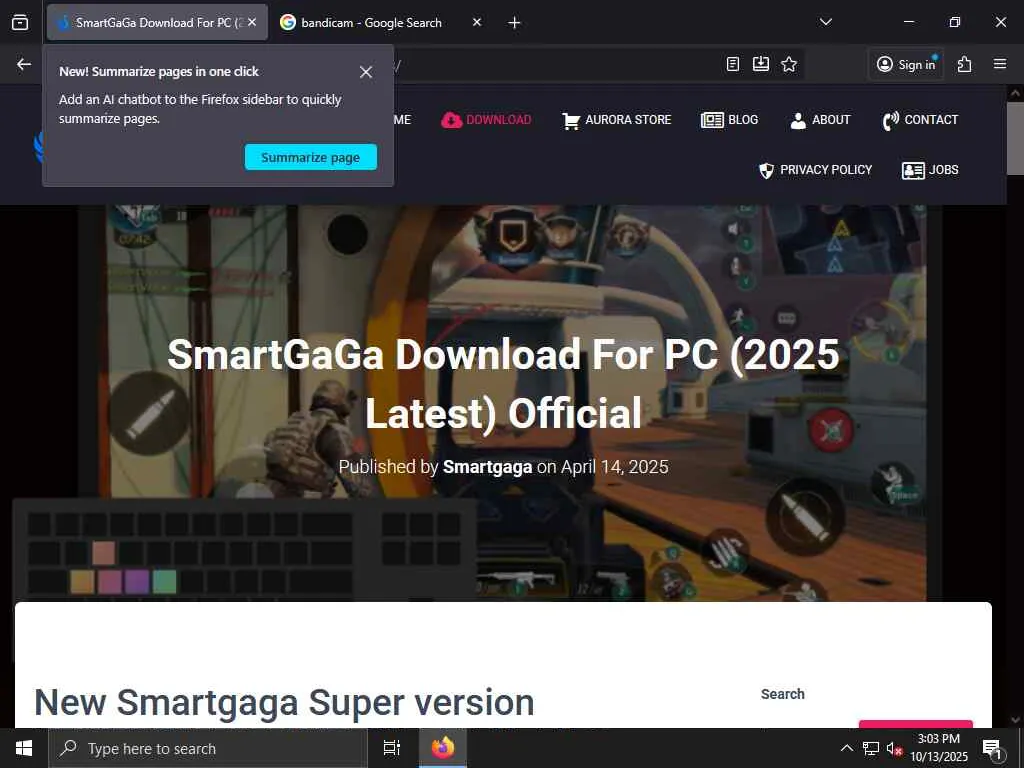Toggle reader view icon in address bar
This screenshot has width=1024, height=768.
click(x=733, y=64)
